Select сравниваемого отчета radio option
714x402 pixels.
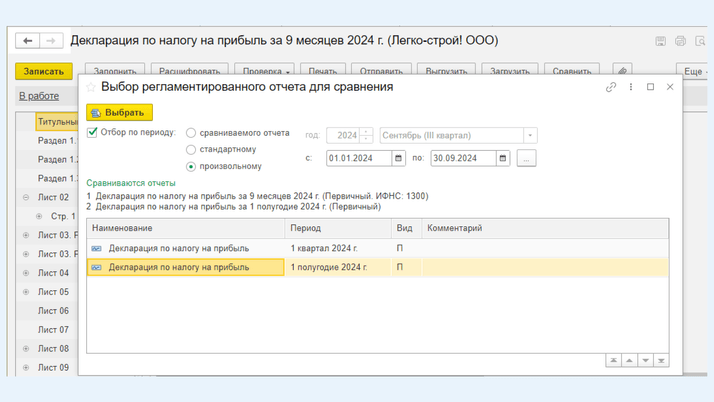191,133
